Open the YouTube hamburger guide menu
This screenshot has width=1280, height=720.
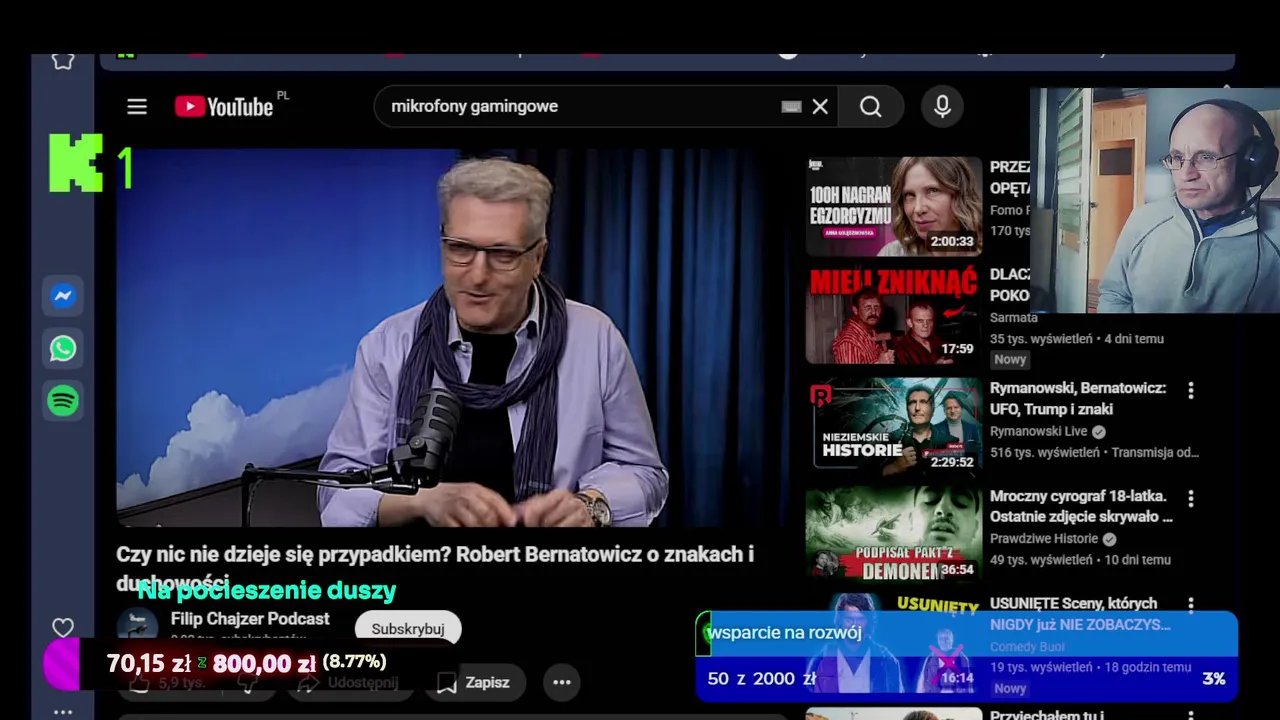(137, 106)
